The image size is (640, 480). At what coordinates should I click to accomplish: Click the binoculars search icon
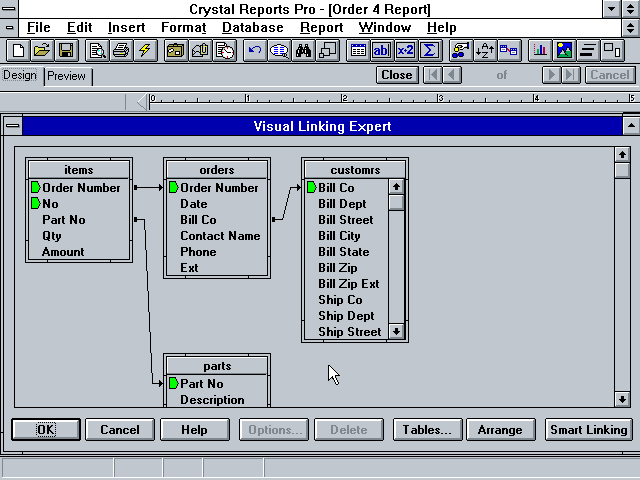[x=303, y=51]
